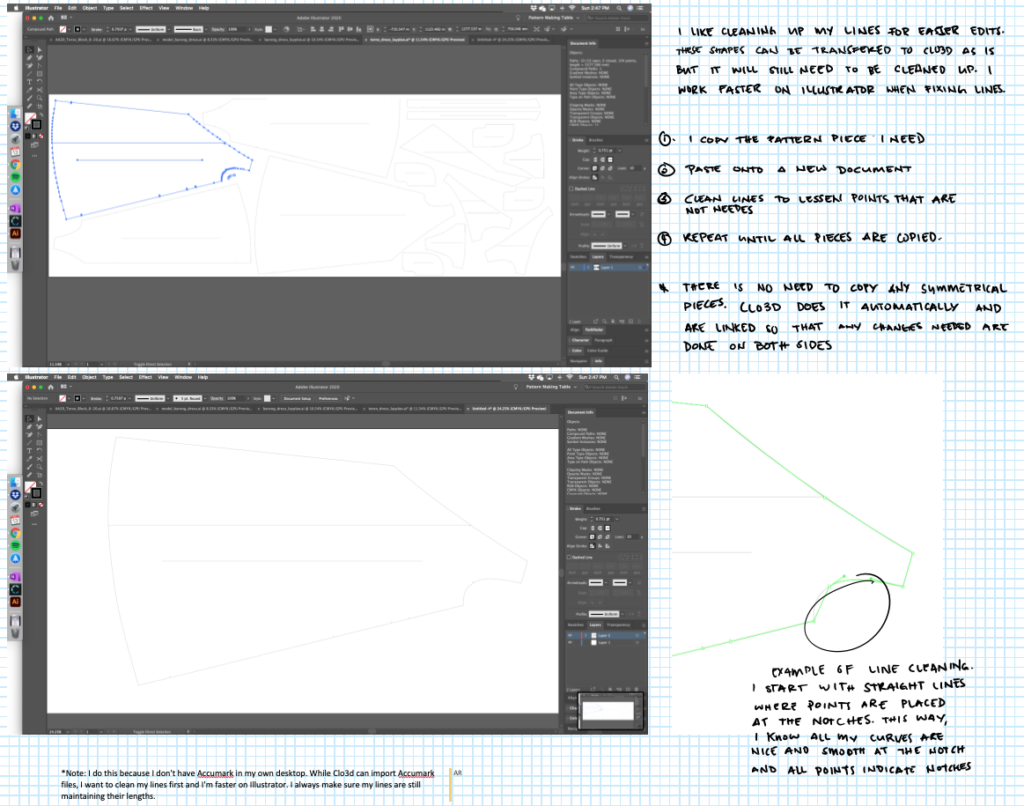Open the Object menu in top Illustrator window
This screenshot has width=1024, height=806.
point(90,8)
